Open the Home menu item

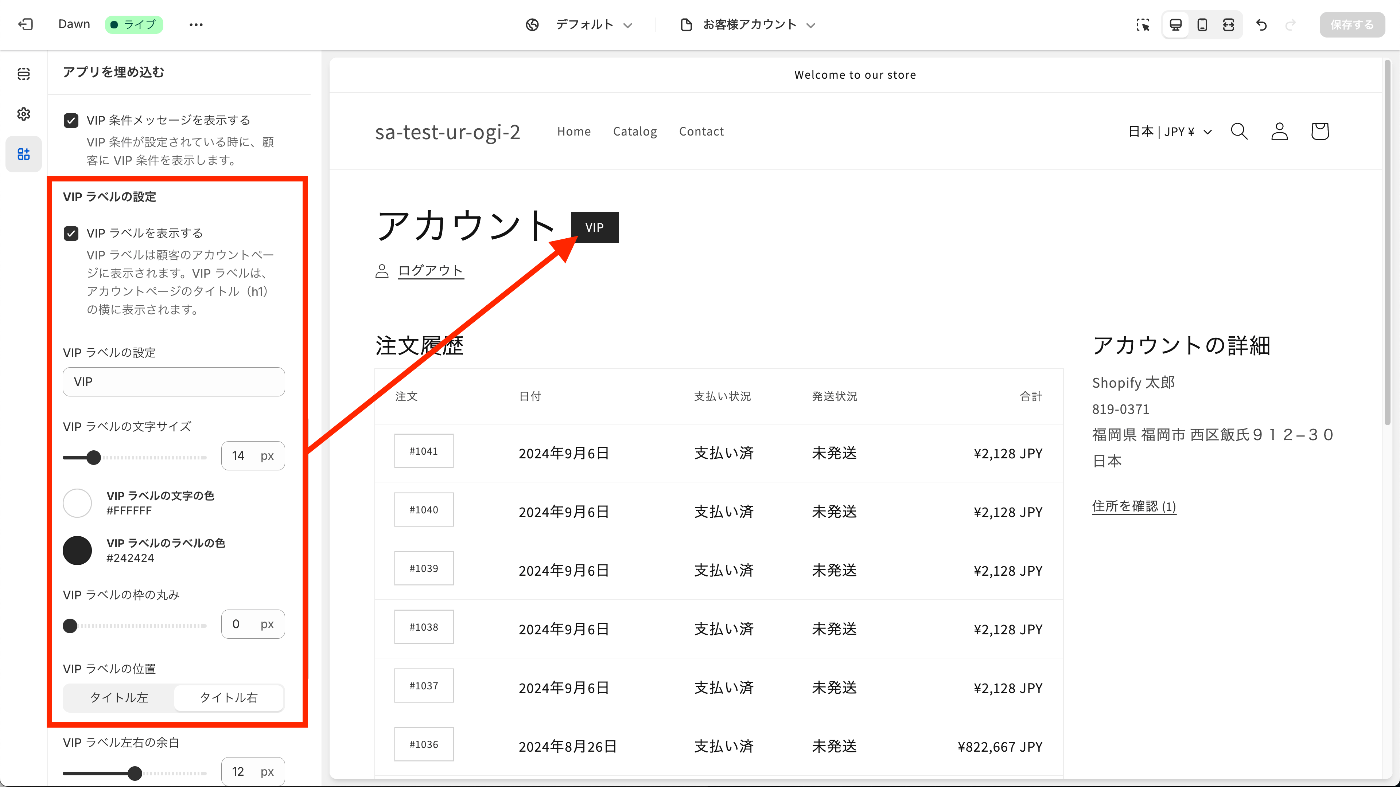coord(574,131)
